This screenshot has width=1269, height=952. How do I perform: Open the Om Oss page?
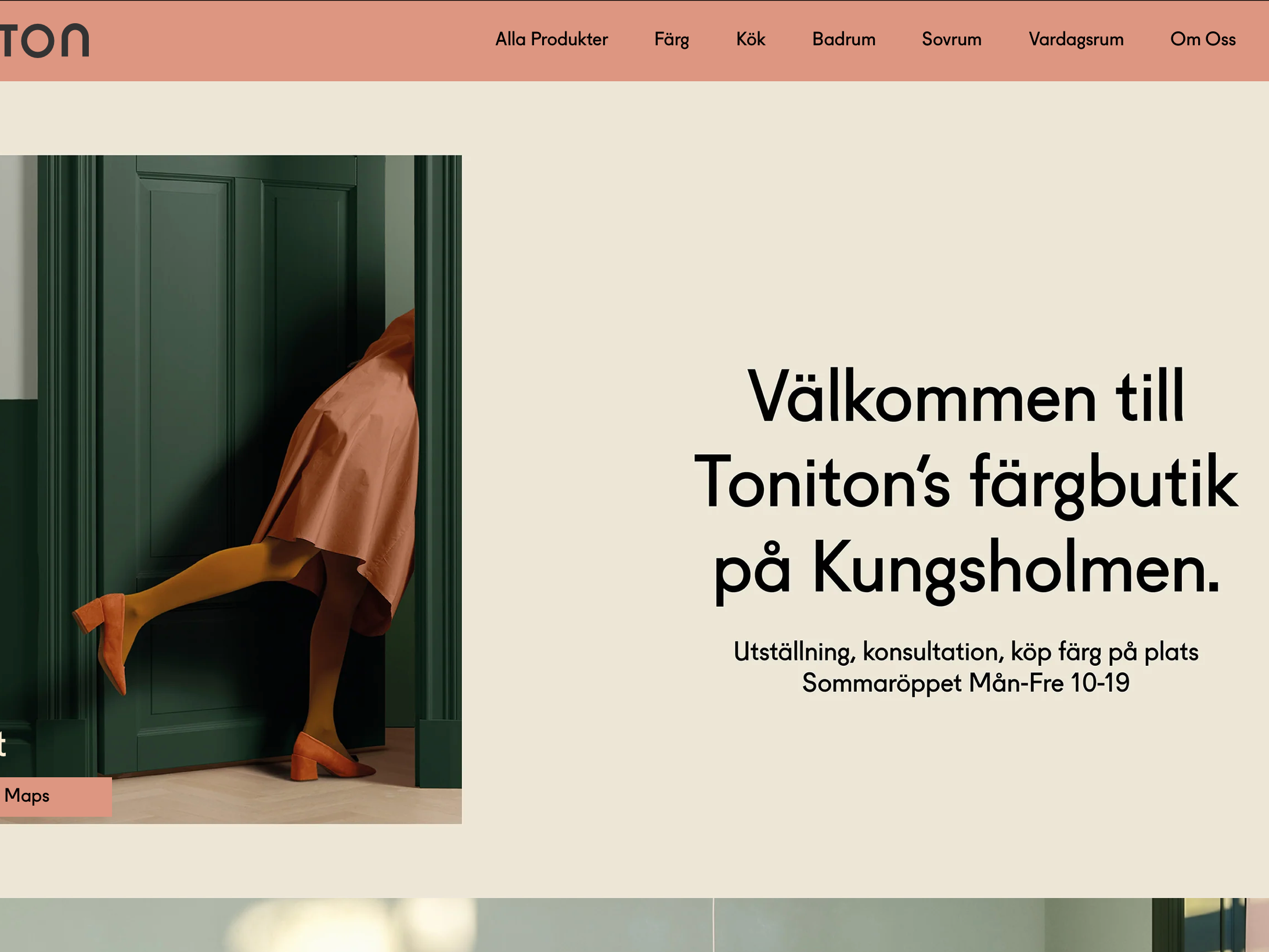pyautogui.click(x=1203, y=39)
